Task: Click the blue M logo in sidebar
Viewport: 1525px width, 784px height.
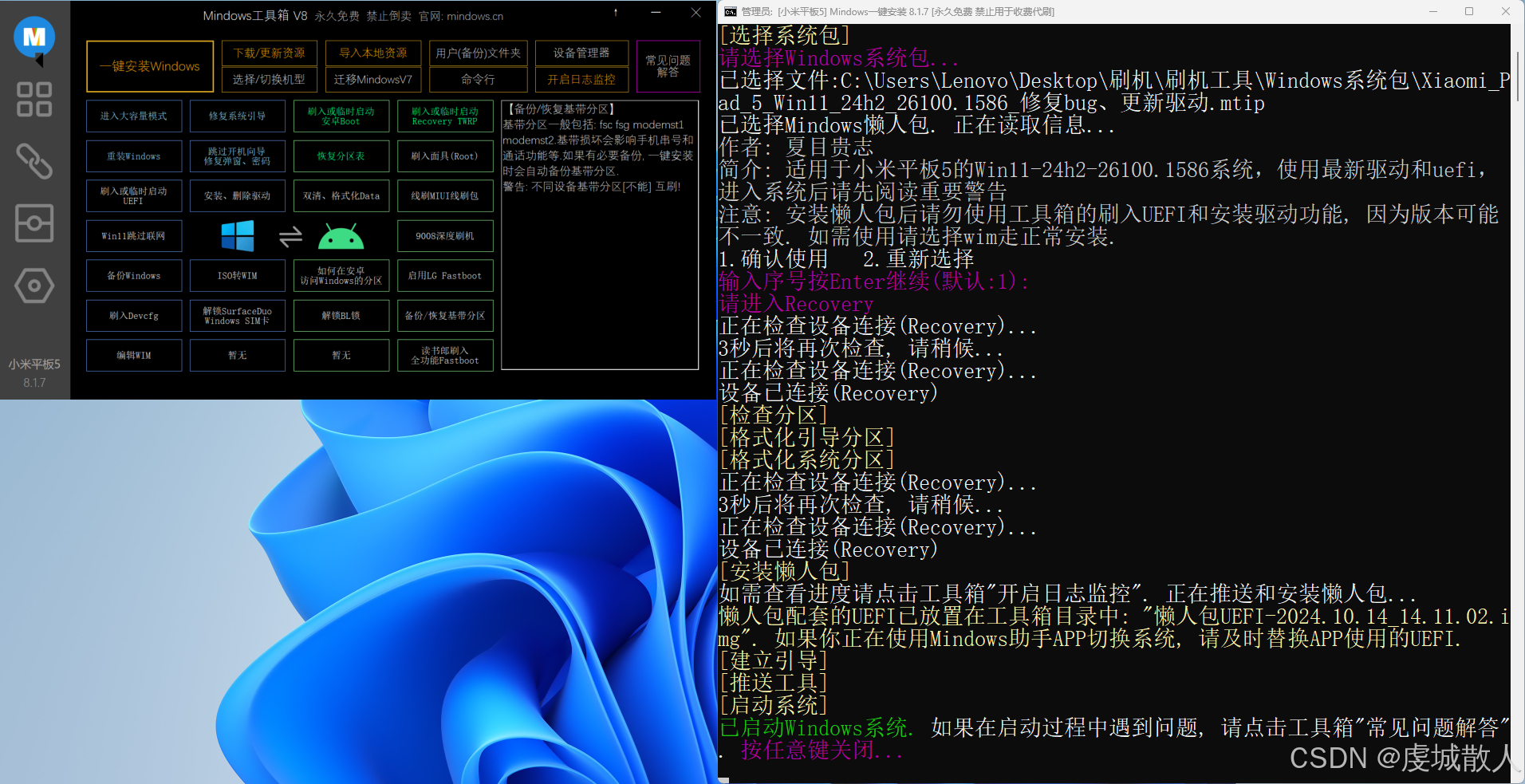Action: click(34, 37)
